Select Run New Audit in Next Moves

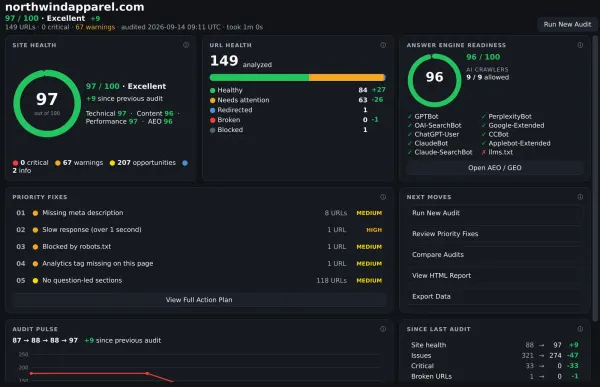click(495, 213)
